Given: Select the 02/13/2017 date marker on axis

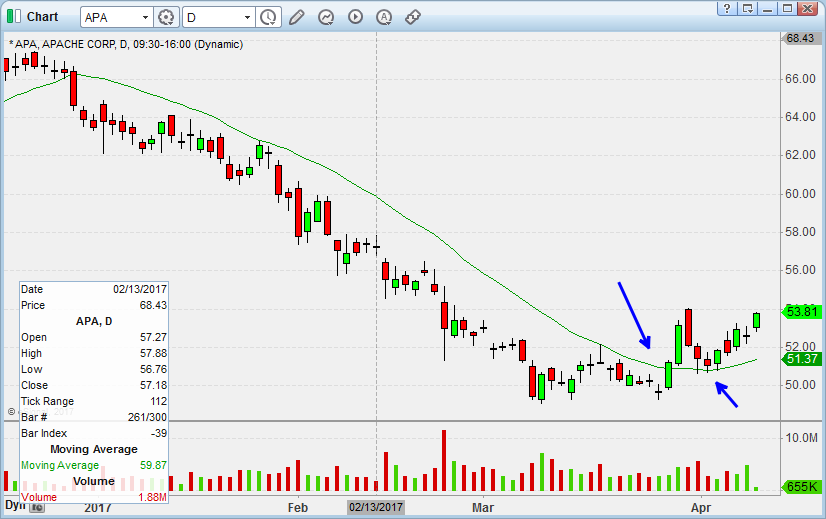Looking at the screenshot, I should (x=374, y=507).
